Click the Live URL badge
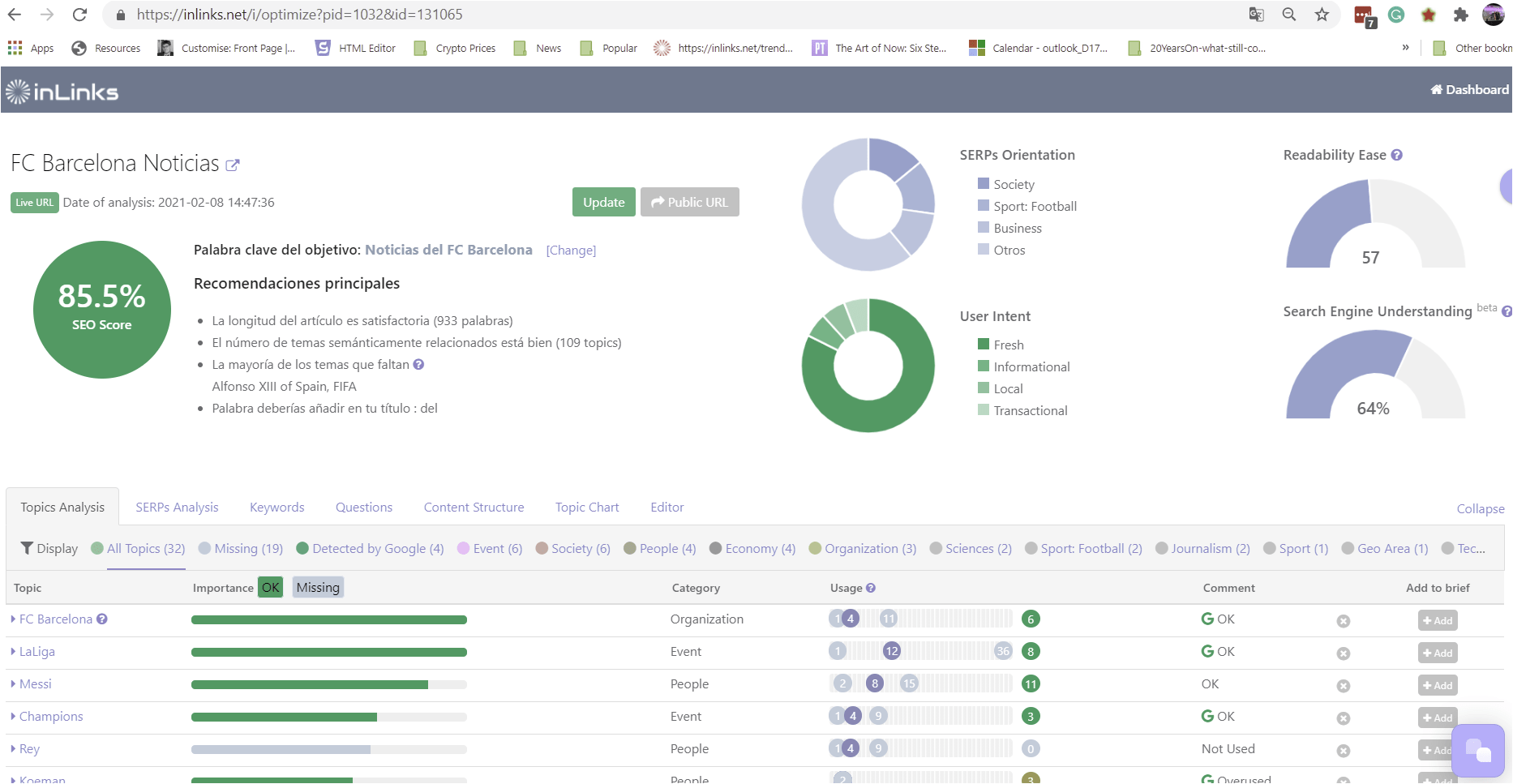 tap(35, 202)
